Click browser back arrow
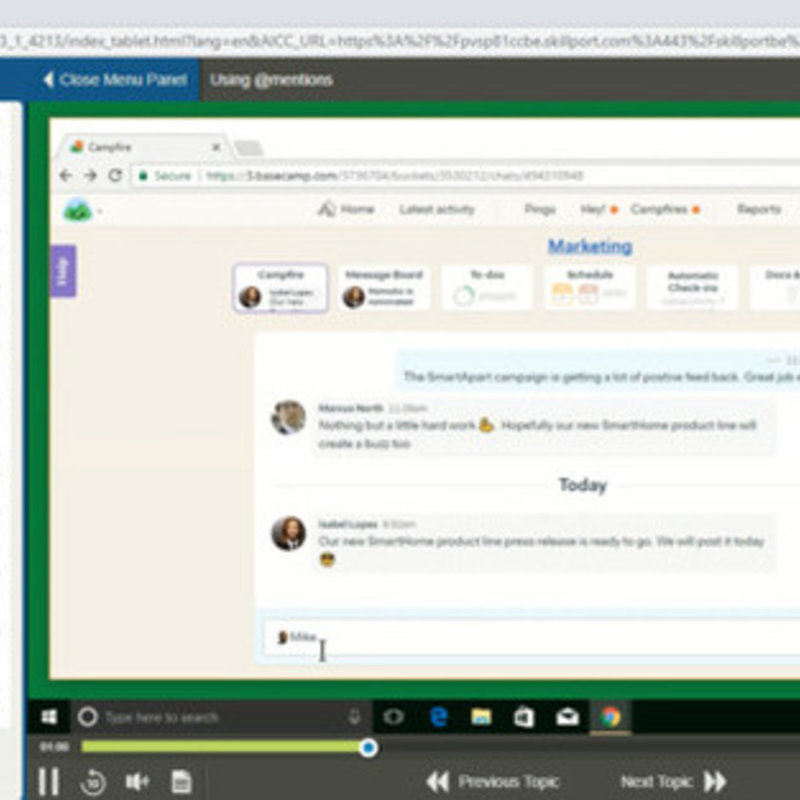The image size is (800, 800). click(x=65, y=176)
